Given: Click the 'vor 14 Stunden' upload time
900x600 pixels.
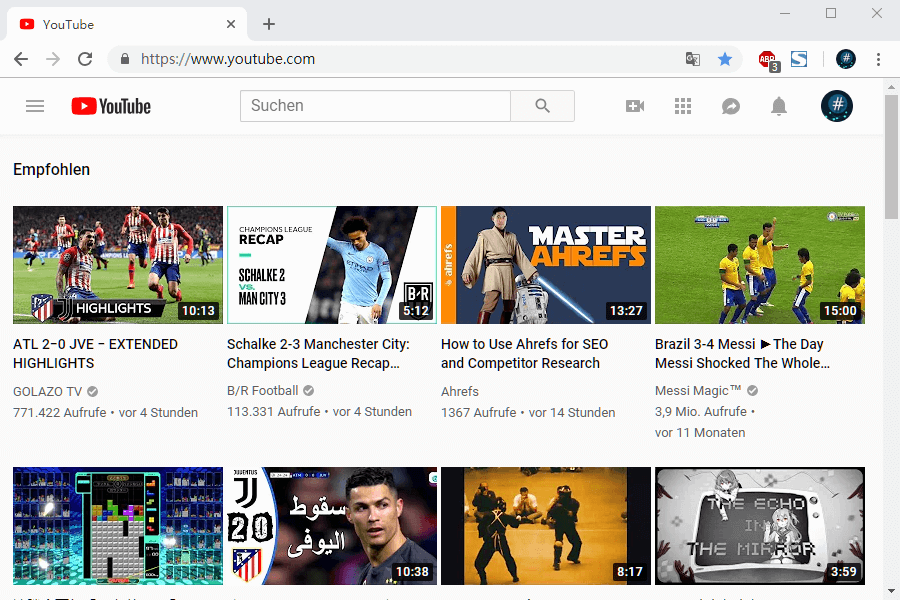Looking at the screenshot, I should pos(572,413).
